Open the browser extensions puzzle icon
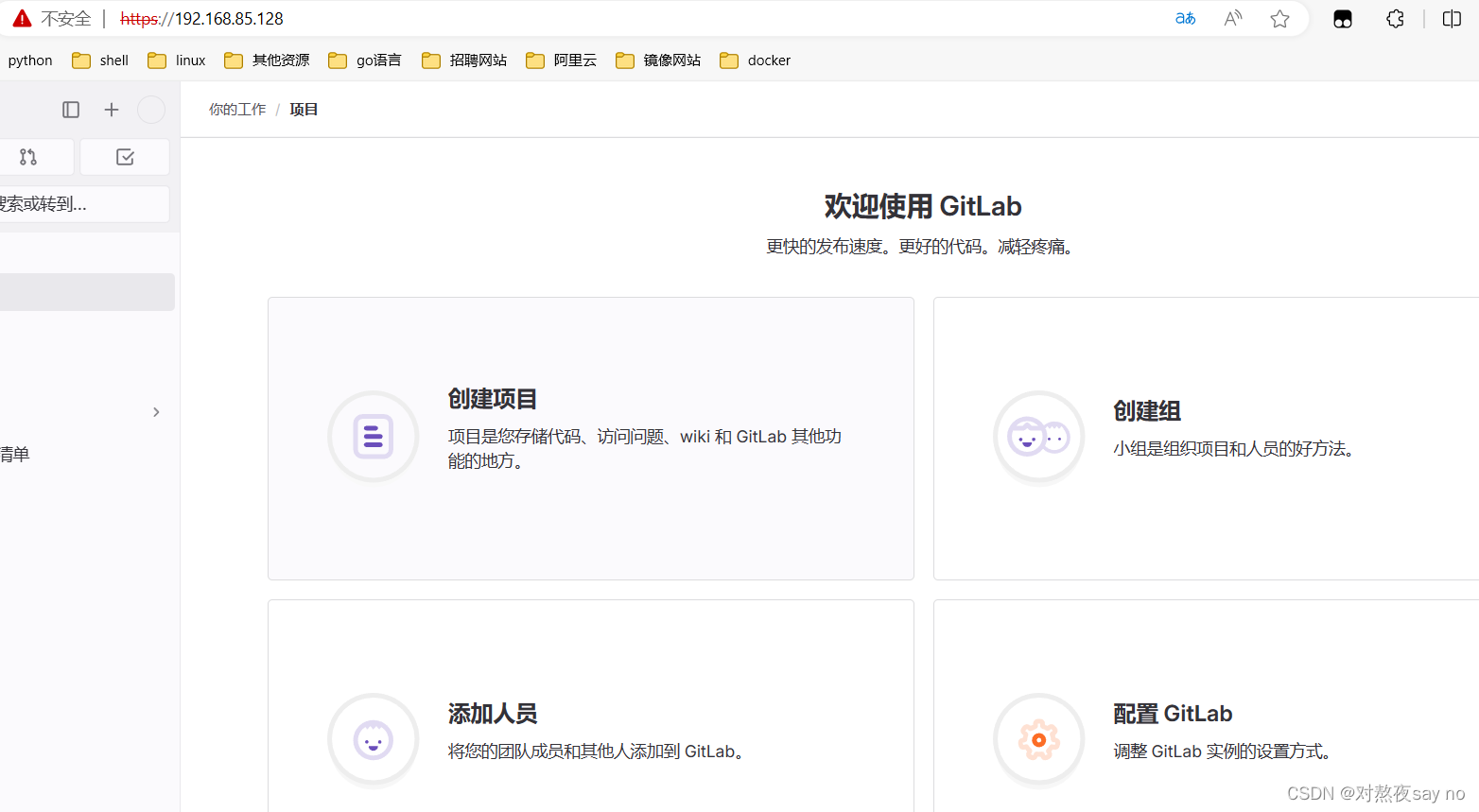1479x812 pixels. click(1395, 19)
